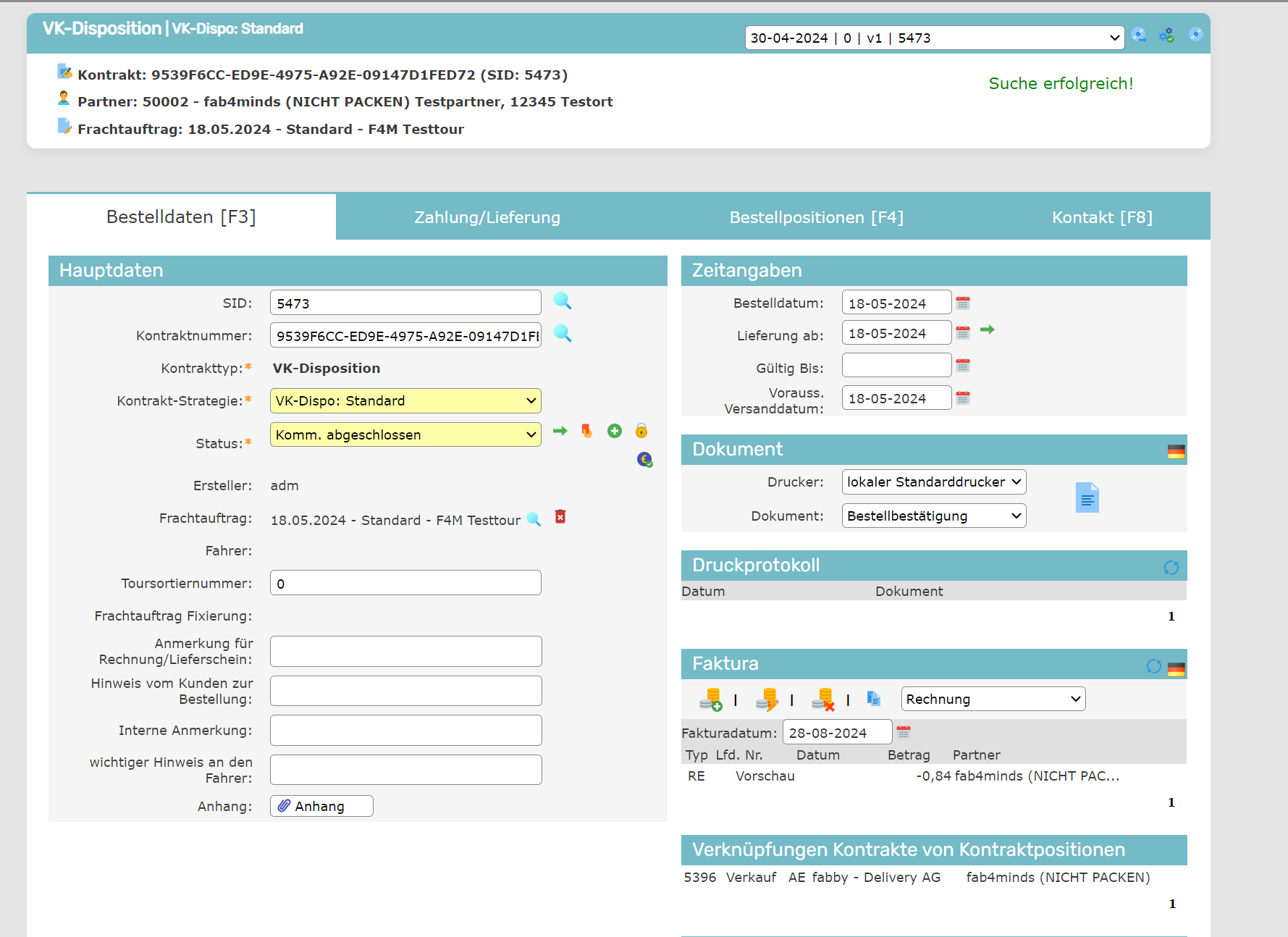
Task: Click the gold padlock icon beside Status
Action: (x=641, y=432)
